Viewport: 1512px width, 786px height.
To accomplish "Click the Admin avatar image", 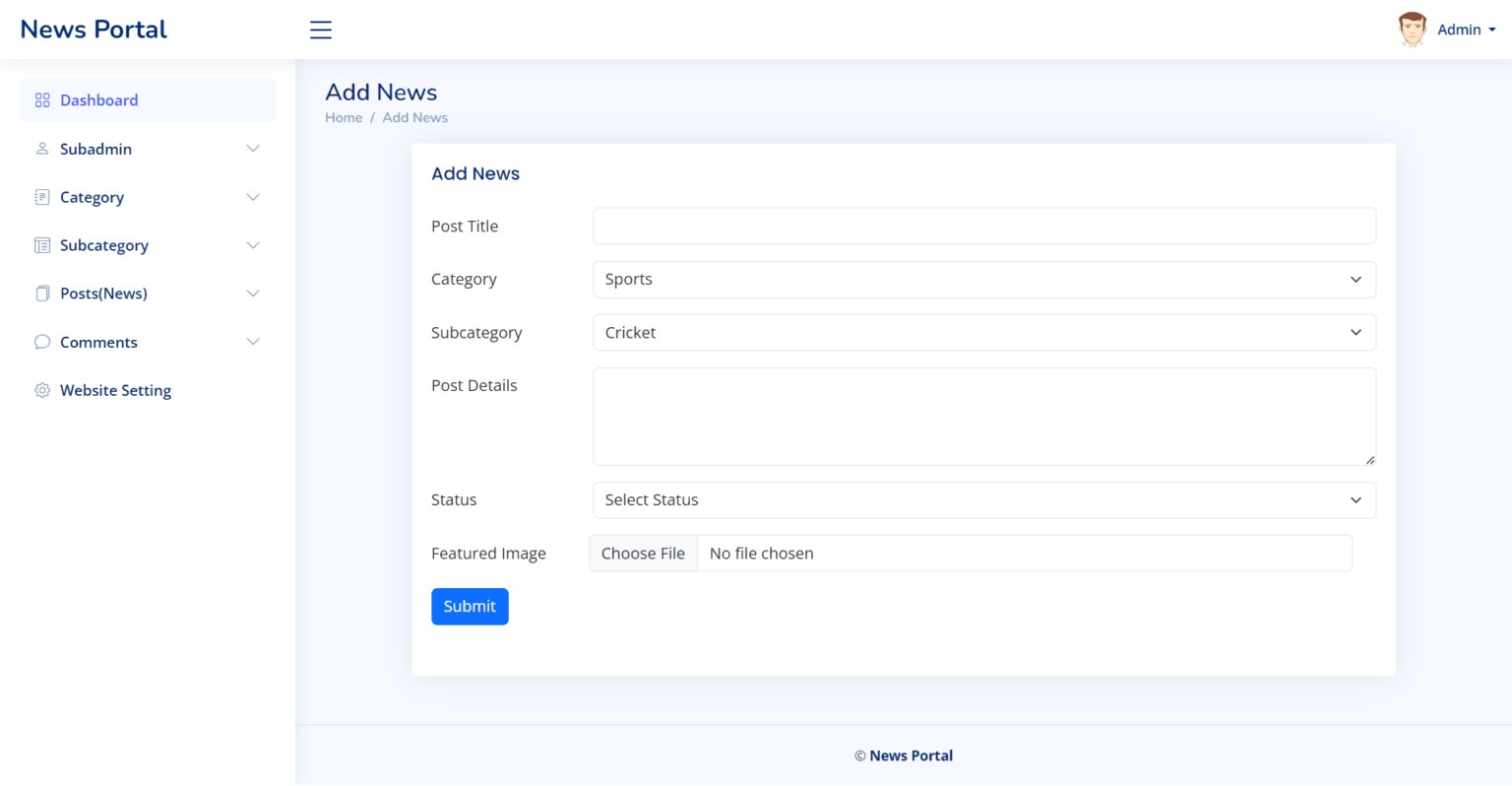I will [x=1412, y=29].
